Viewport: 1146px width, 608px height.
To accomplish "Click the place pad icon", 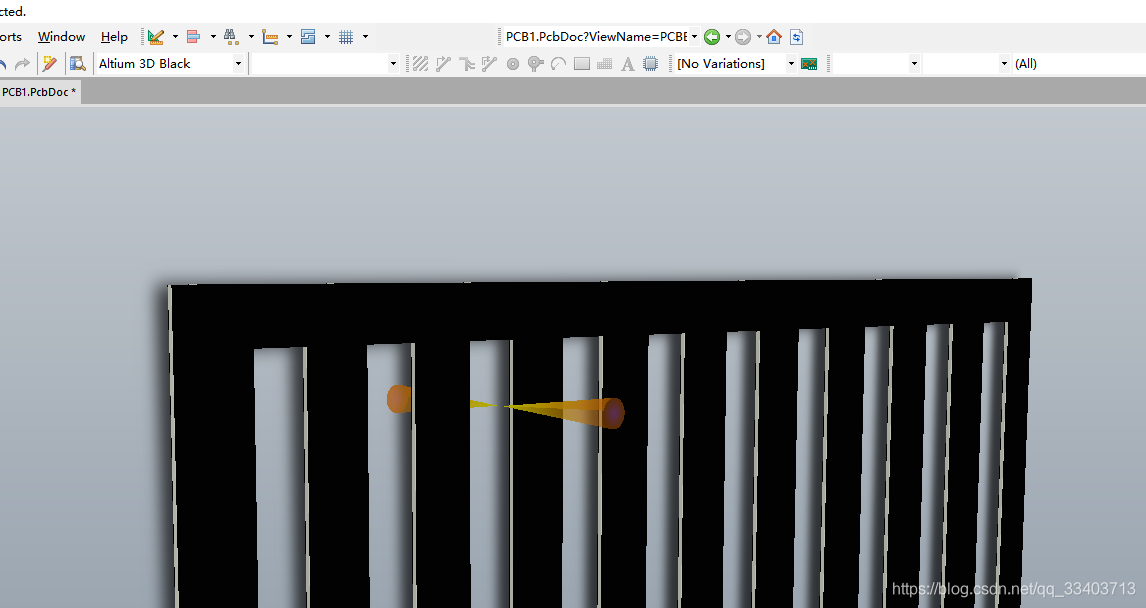I will click(x=513, y=64).
